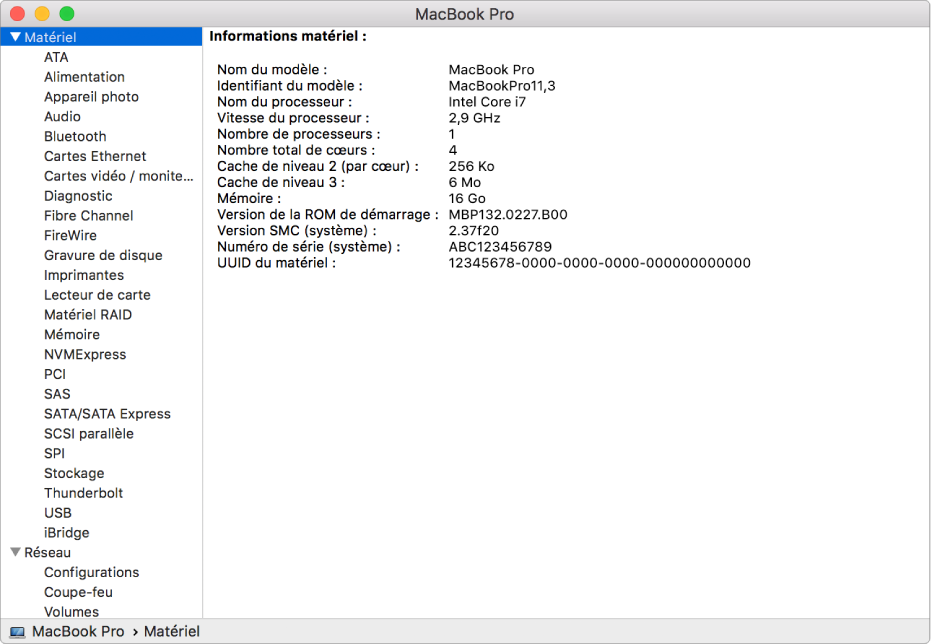
Task: Click the hardware UUID value
Action: click(x=600, y=263)
